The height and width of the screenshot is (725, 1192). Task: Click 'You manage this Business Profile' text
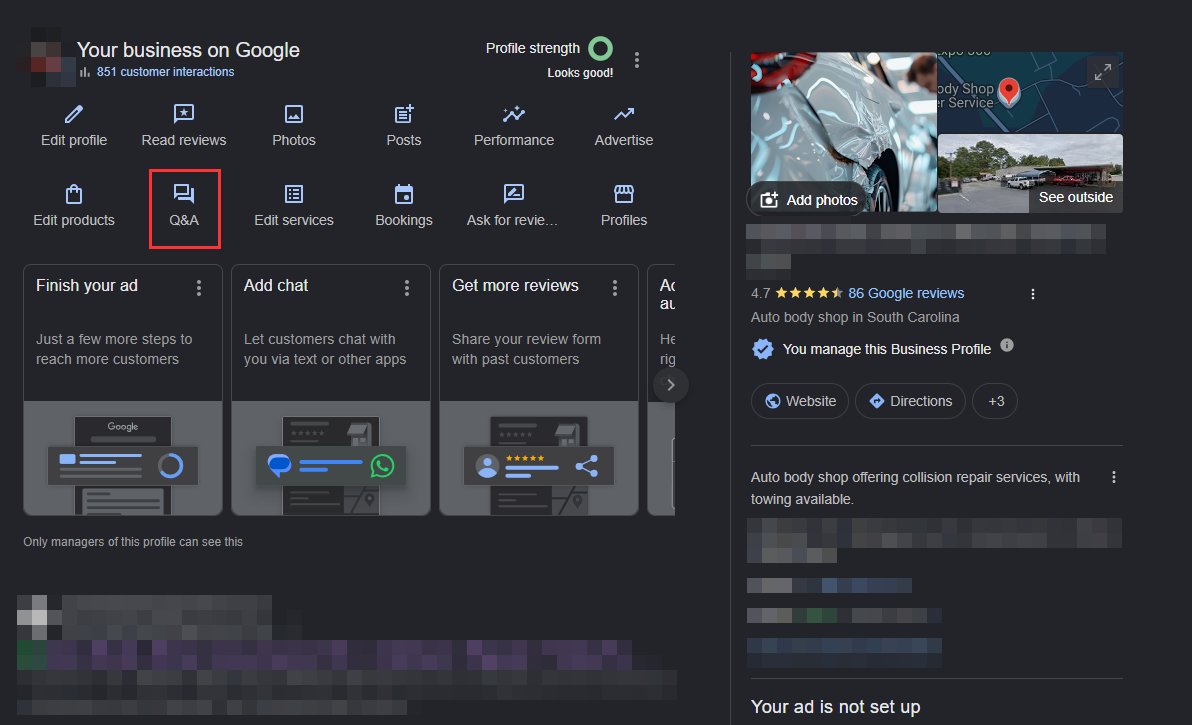pyautogui.click(x=886, y=349)
